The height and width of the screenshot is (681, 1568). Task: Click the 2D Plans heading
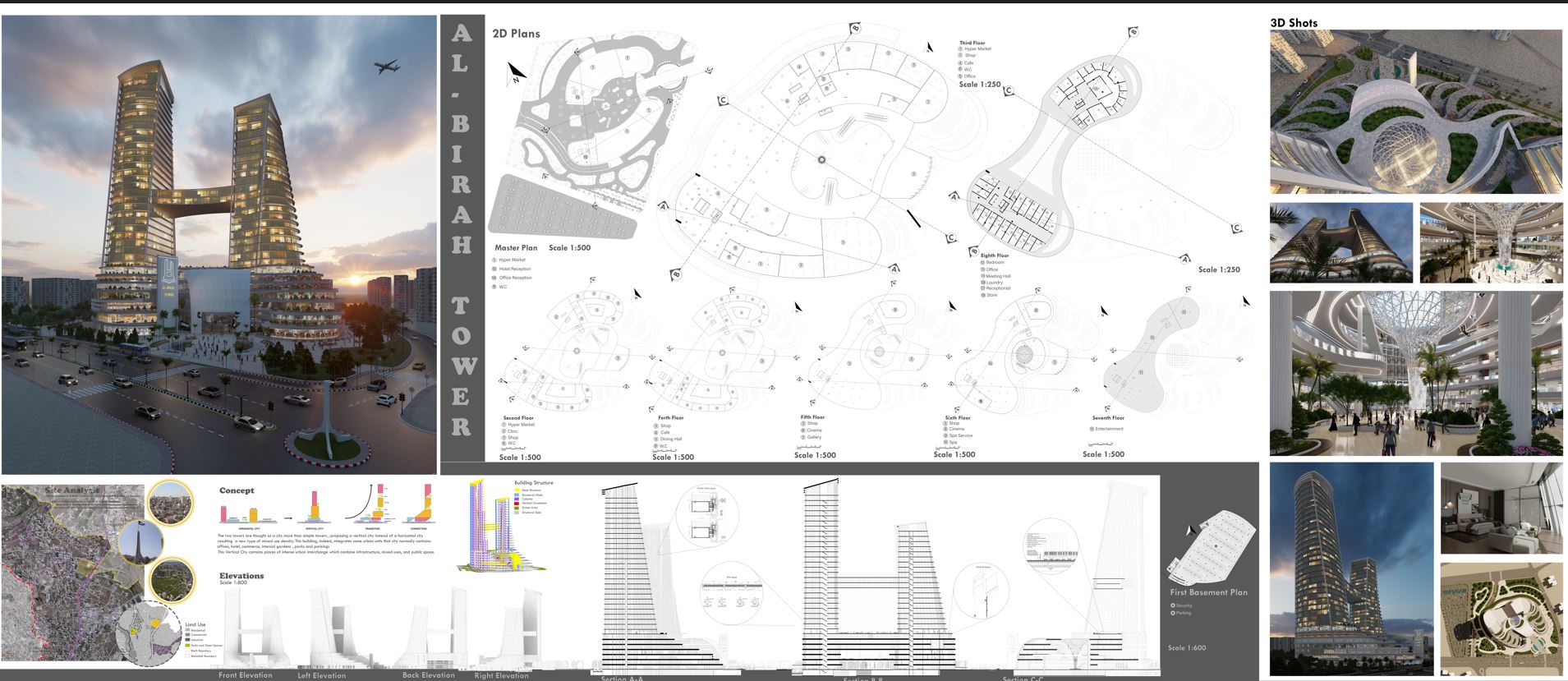(x=516, y=34)
